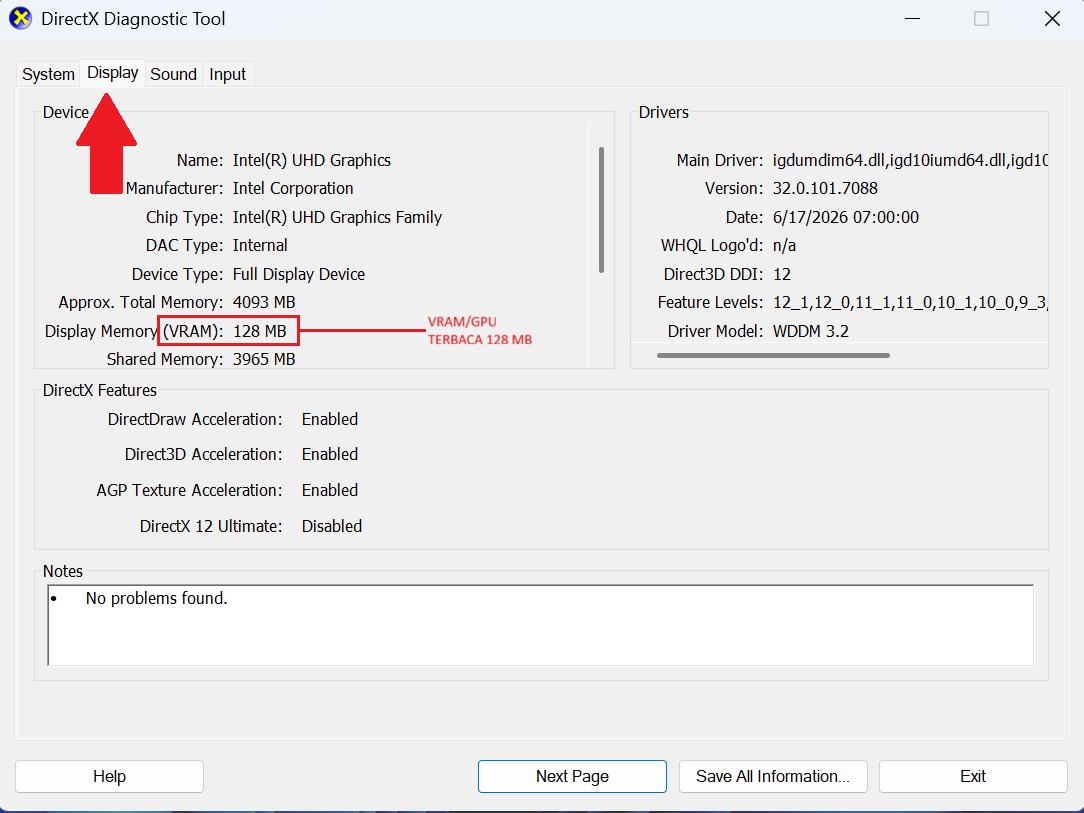Click the Driver Model label
The width and height of the screenshot is (1084, 813).
(x=716, y=331)
